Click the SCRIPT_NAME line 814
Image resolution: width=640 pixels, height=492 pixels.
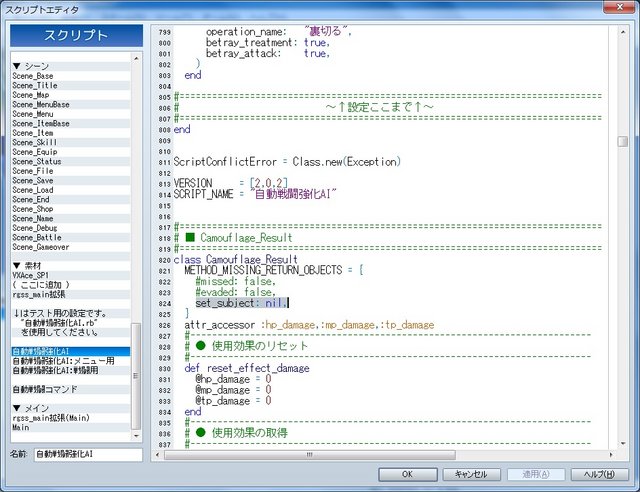point(255,194)
